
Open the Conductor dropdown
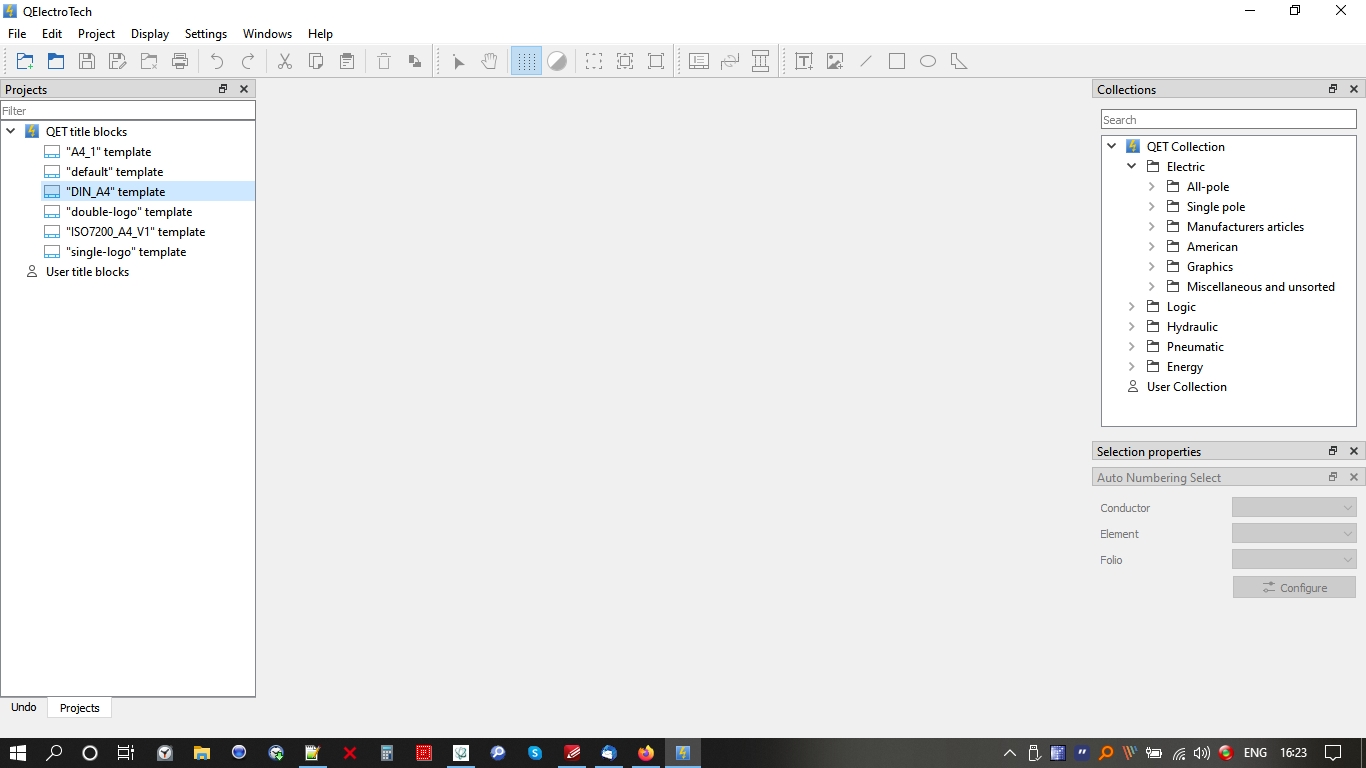pyautogui.click(x=1294, y=508)
